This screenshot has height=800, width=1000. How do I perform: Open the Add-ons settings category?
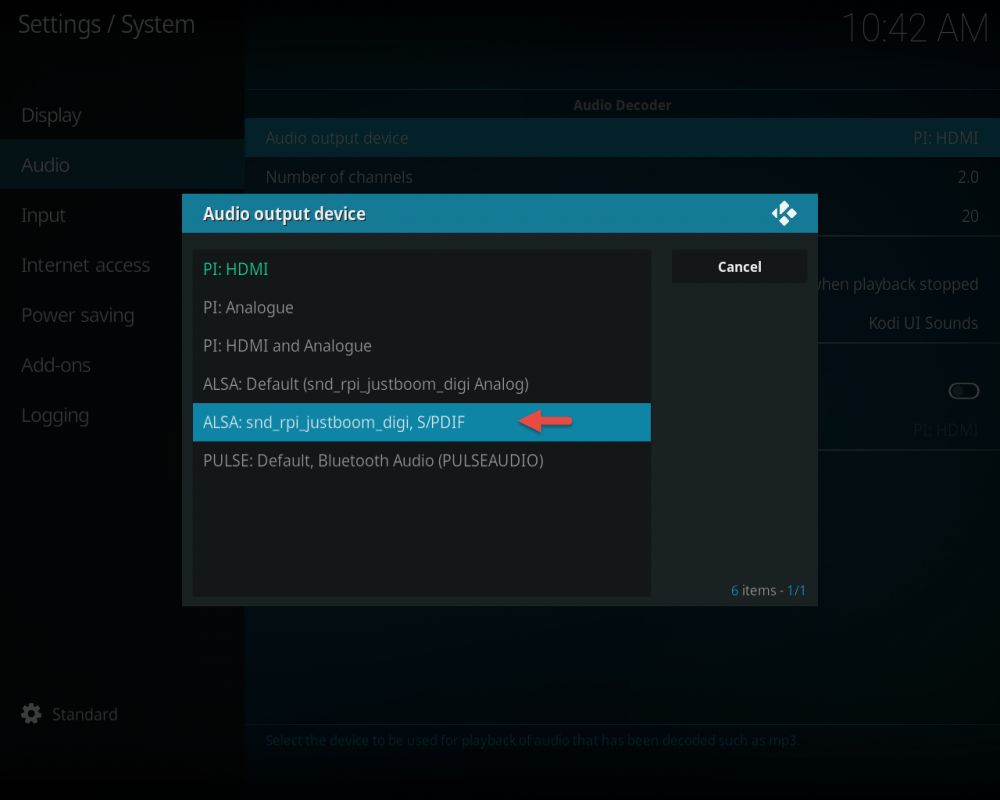[56, 365]
